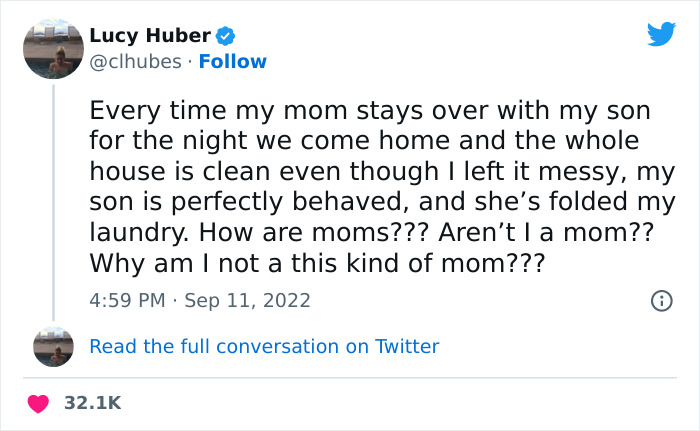This screenshot has width=700, height=431.
Task: Follow the @clhubes account
Action: coord(232,62)
